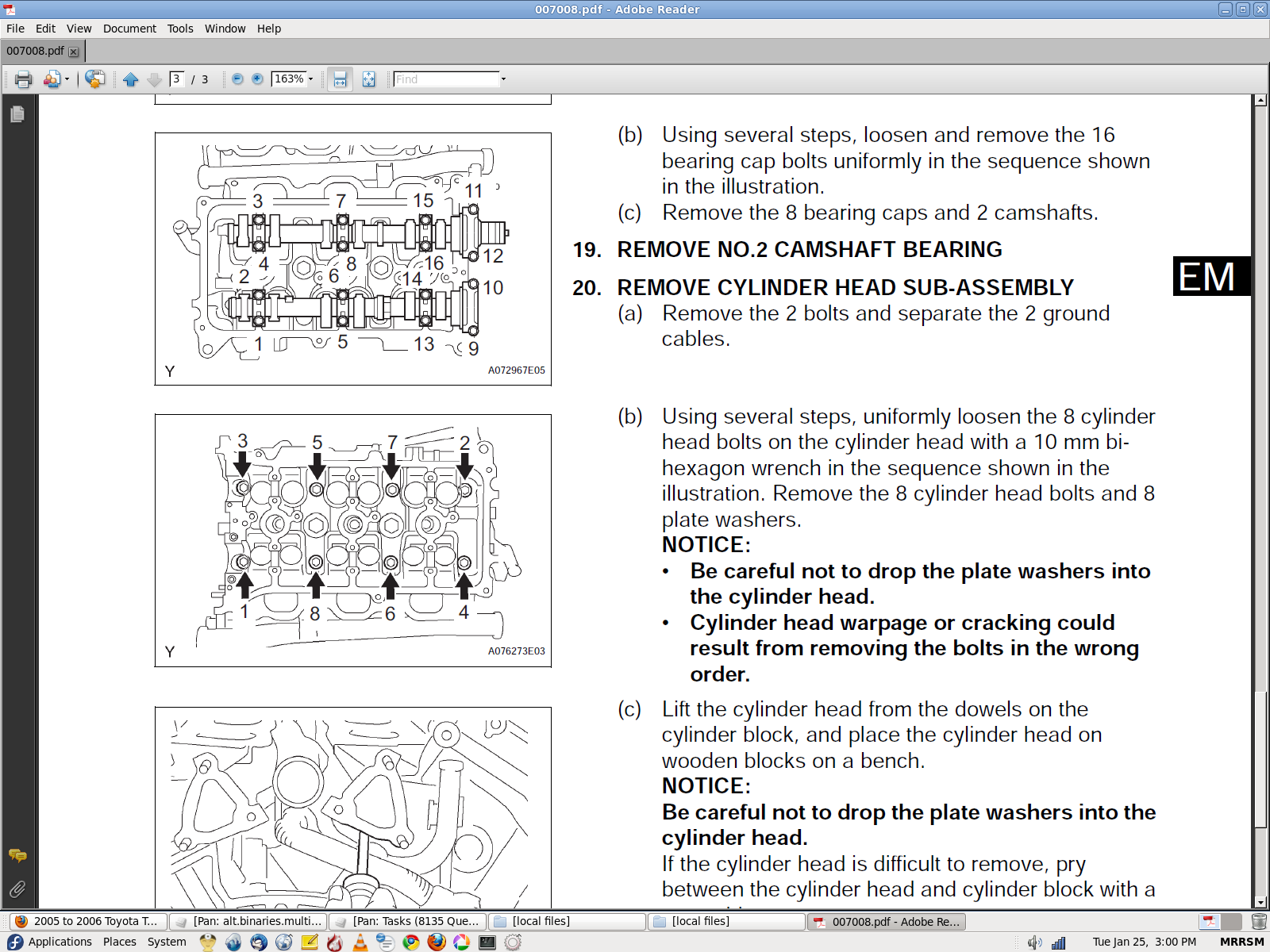Screen dimensions: 1270x952
Task: Close the 007008.pdf document tab
Action: point(74,52)
